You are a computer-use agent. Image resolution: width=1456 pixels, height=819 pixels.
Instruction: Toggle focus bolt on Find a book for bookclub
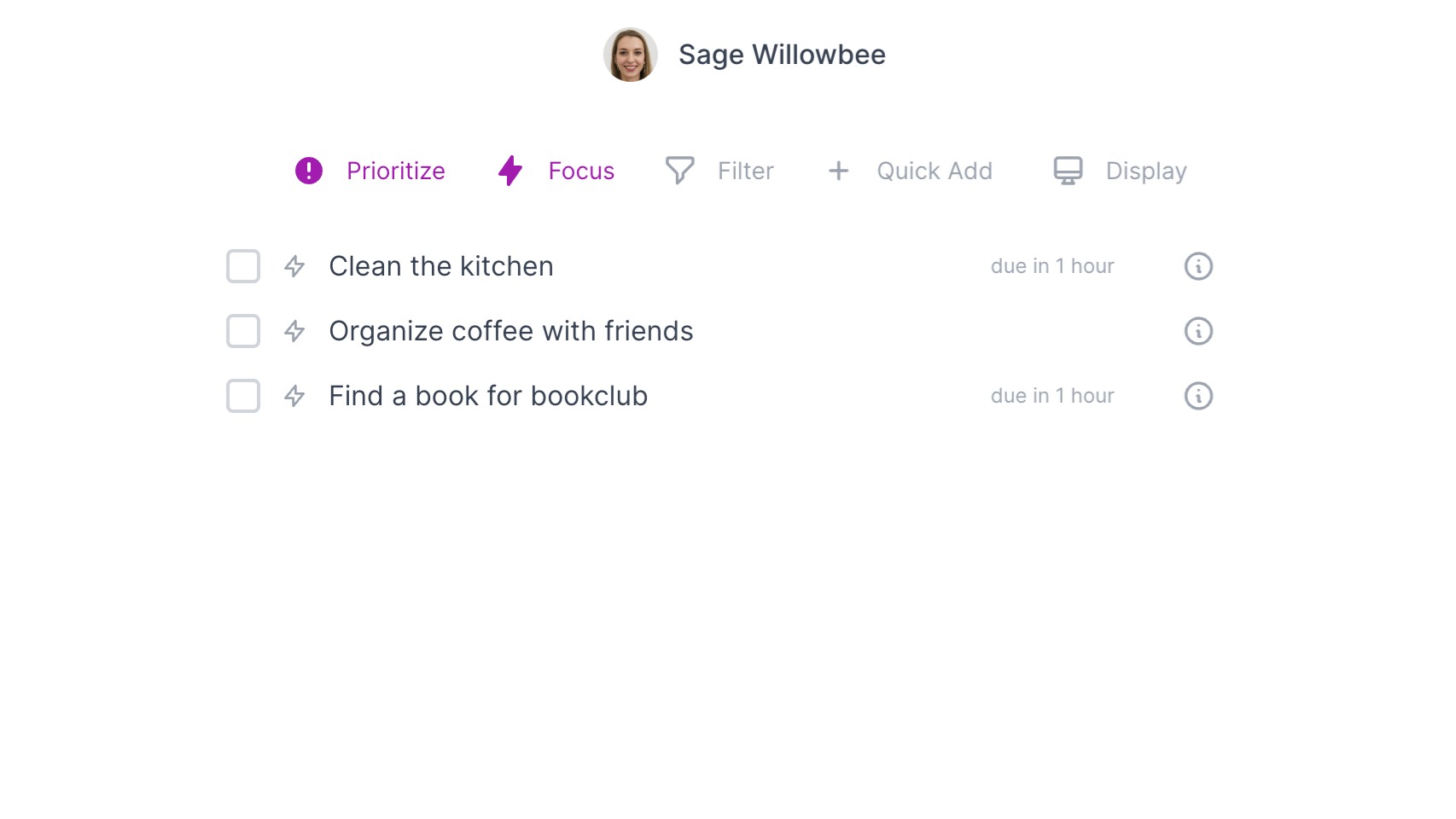(294, 396)
